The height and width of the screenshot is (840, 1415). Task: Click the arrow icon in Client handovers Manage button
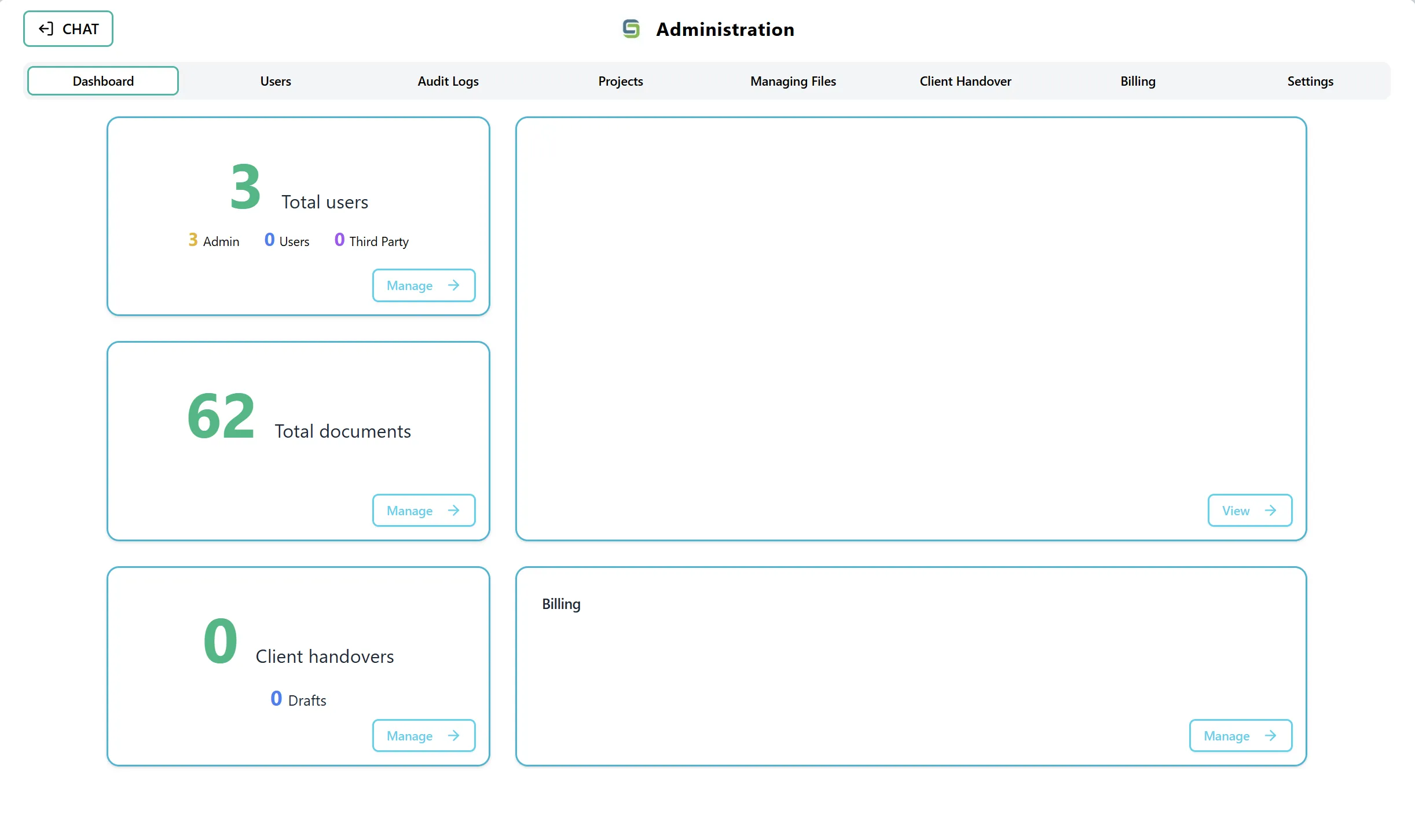point(453,735)
